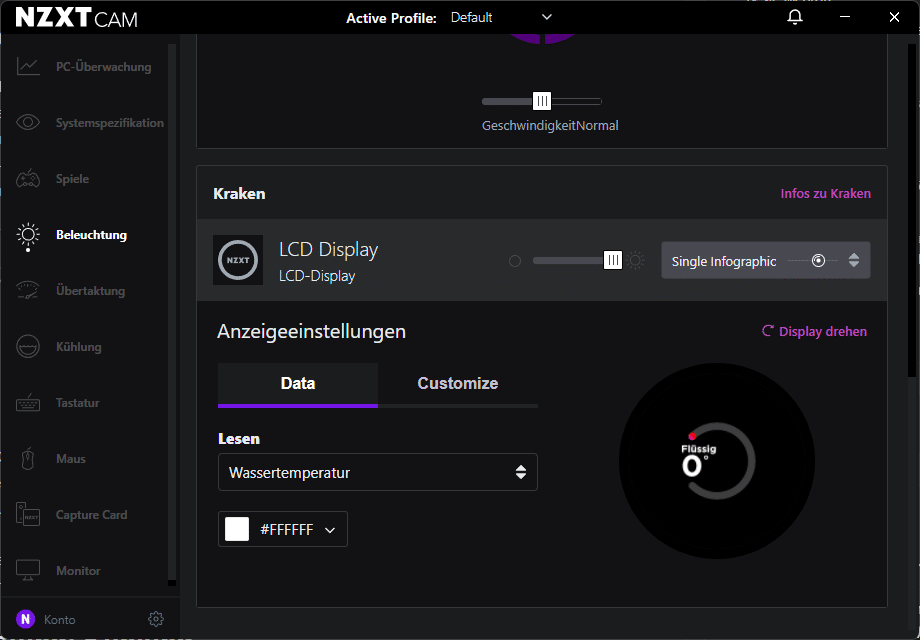
Task: Open the notifications bell icon
Action: [795, 17]
